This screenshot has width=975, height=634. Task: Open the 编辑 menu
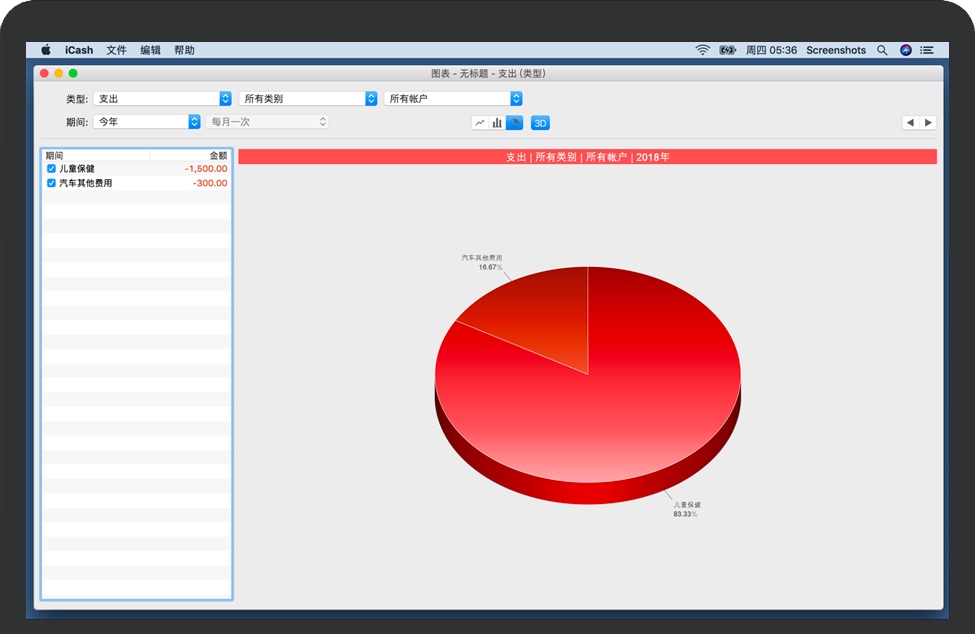point(150,50)
